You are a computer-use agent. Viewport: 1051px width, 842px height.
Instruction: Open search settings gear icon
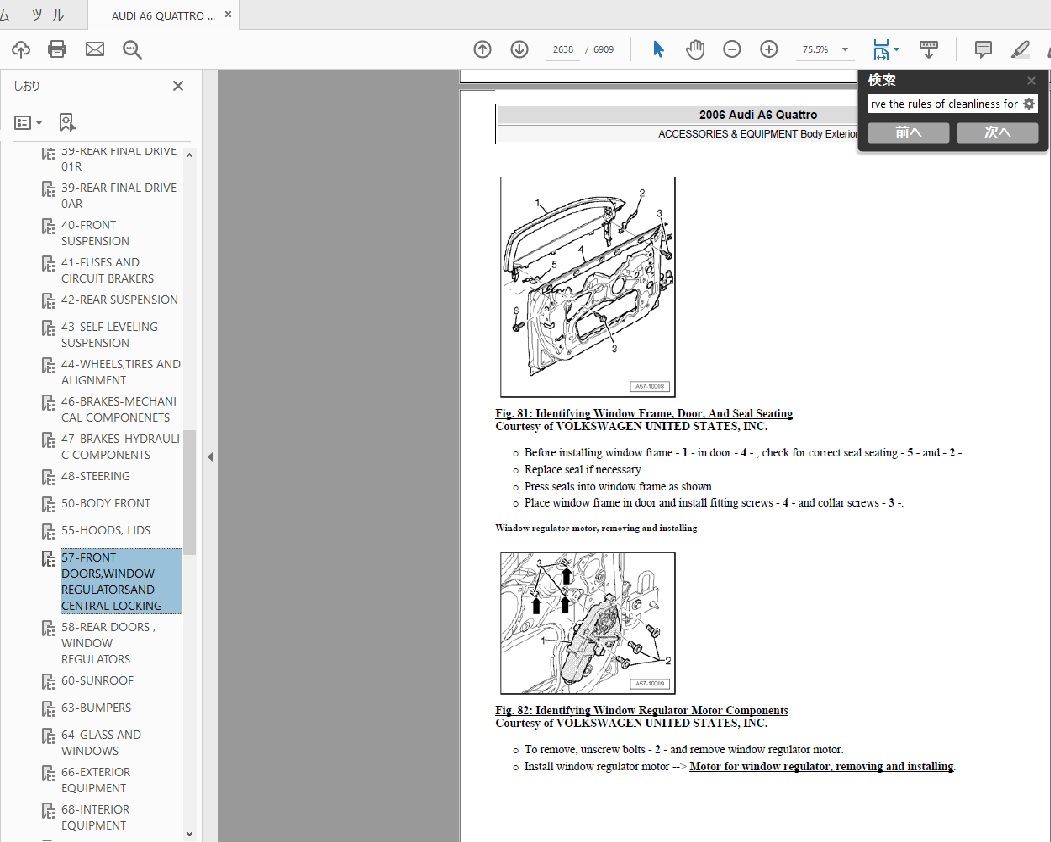(x=1029, y=104)
